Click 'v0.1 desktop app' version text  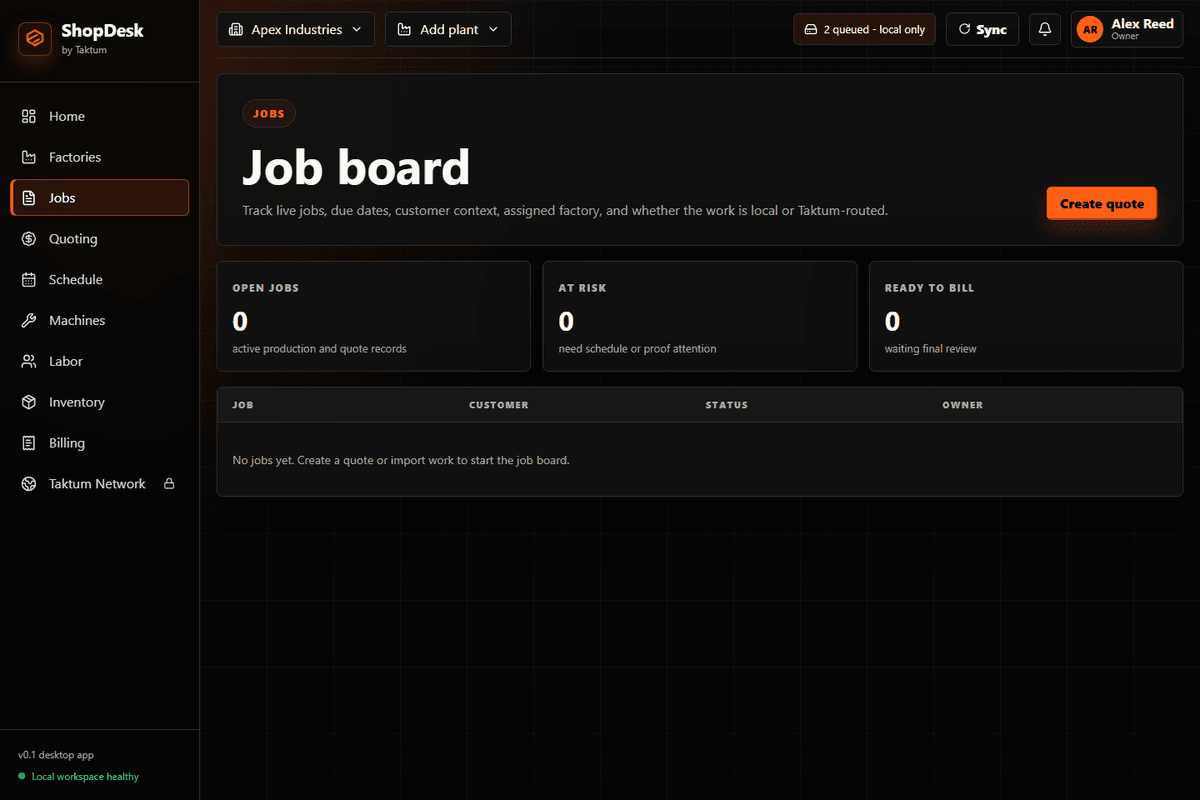coord(56,755)
